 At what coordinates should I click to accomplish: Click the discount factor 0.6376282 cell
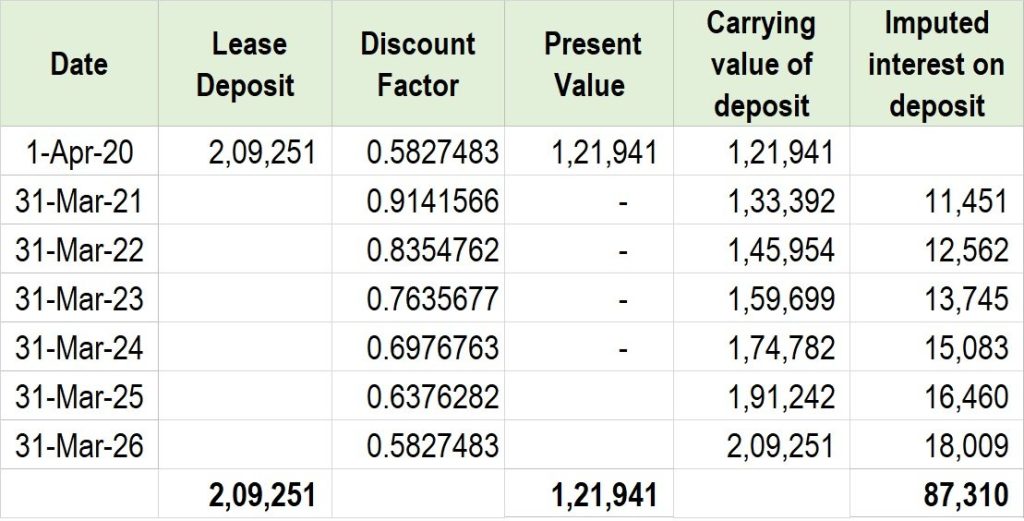click(432, 397)
